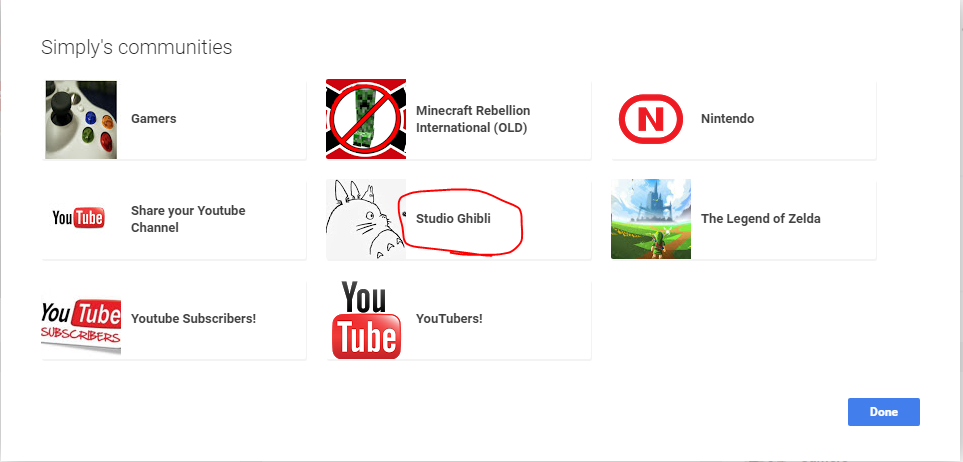The width and height of the screenshot is (963, 462).
Task: Click the red Nintendo N logo
Action: [651, 119]
